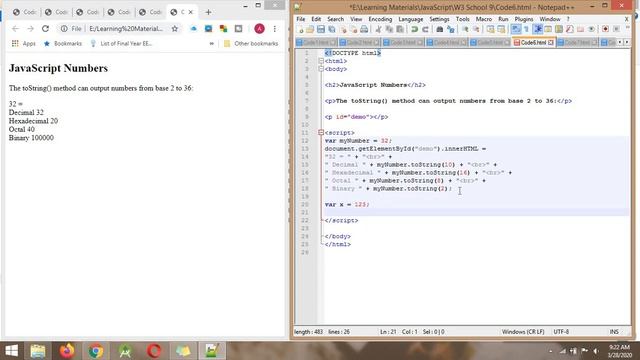Undo the last edit in Notepad++

point(415,29)
